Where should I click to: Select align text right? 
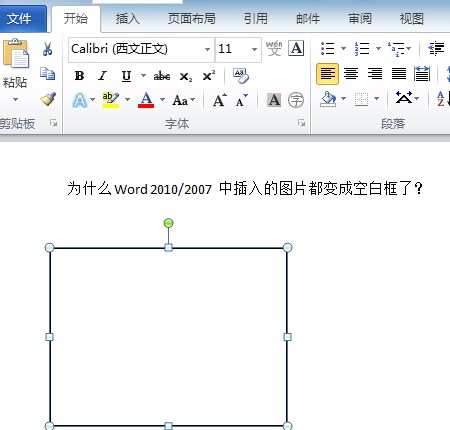[x=375, y=74]
